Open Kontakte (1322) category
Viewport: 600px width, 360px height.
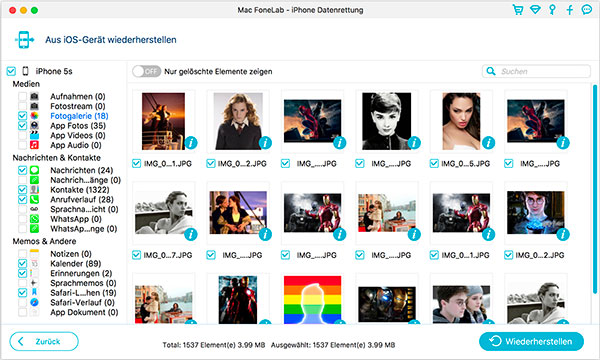[80, 190]
